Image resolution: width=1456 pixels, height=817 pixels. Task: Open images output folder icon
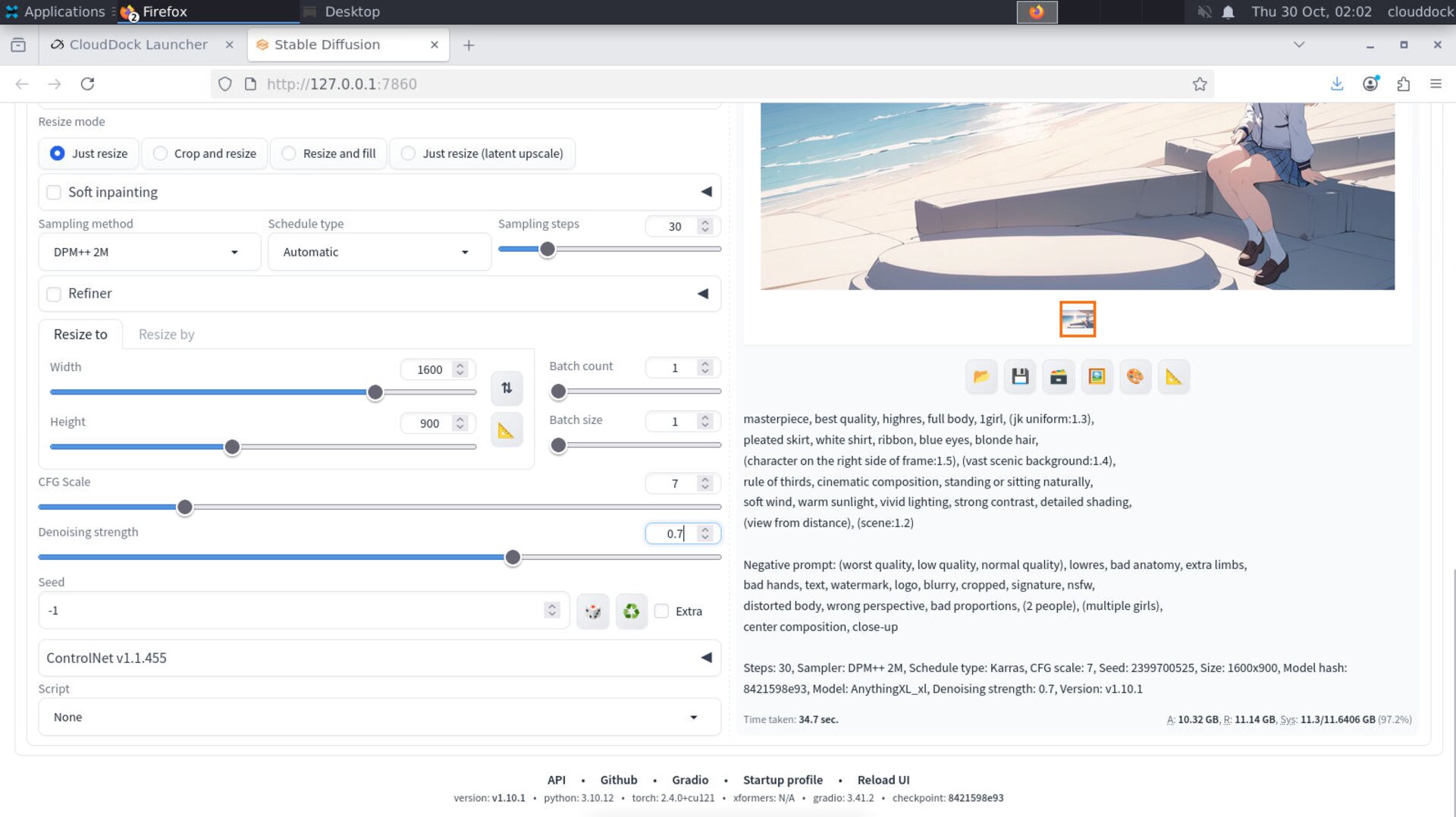point(981,377)
